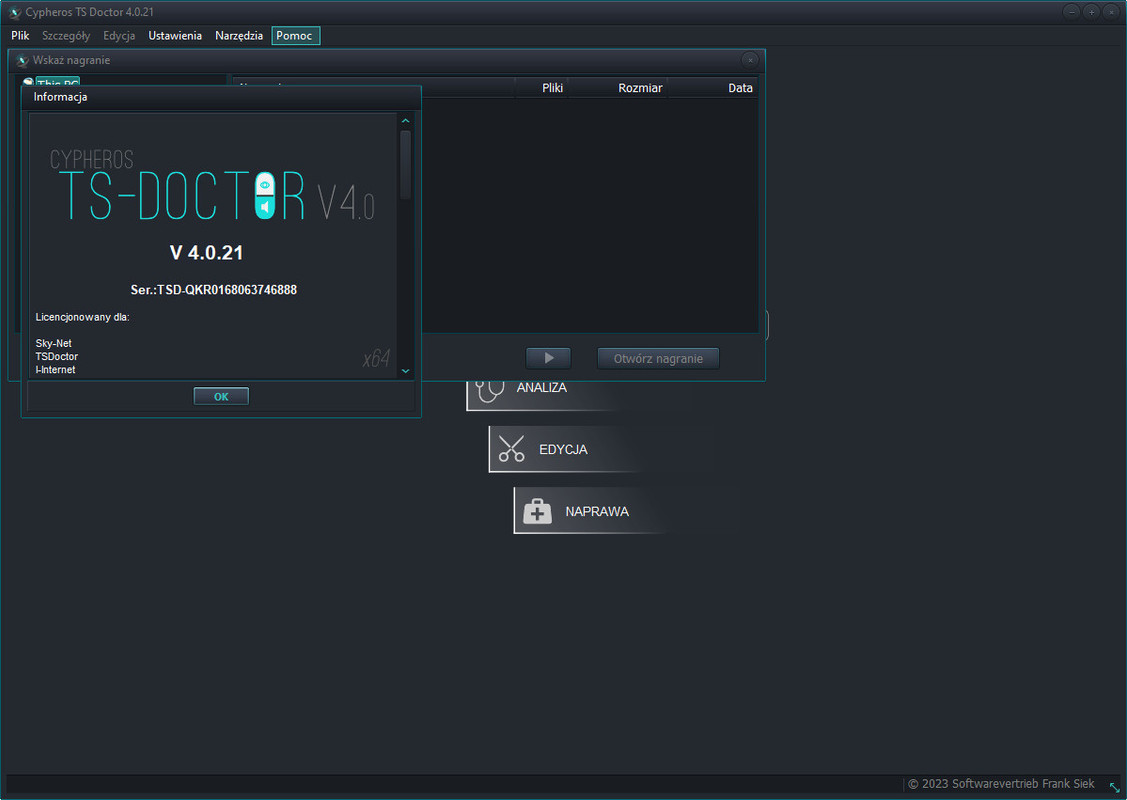Click the medical kit icon beside NAPRAWA
1127x800 pixels.
pos(537,511)
